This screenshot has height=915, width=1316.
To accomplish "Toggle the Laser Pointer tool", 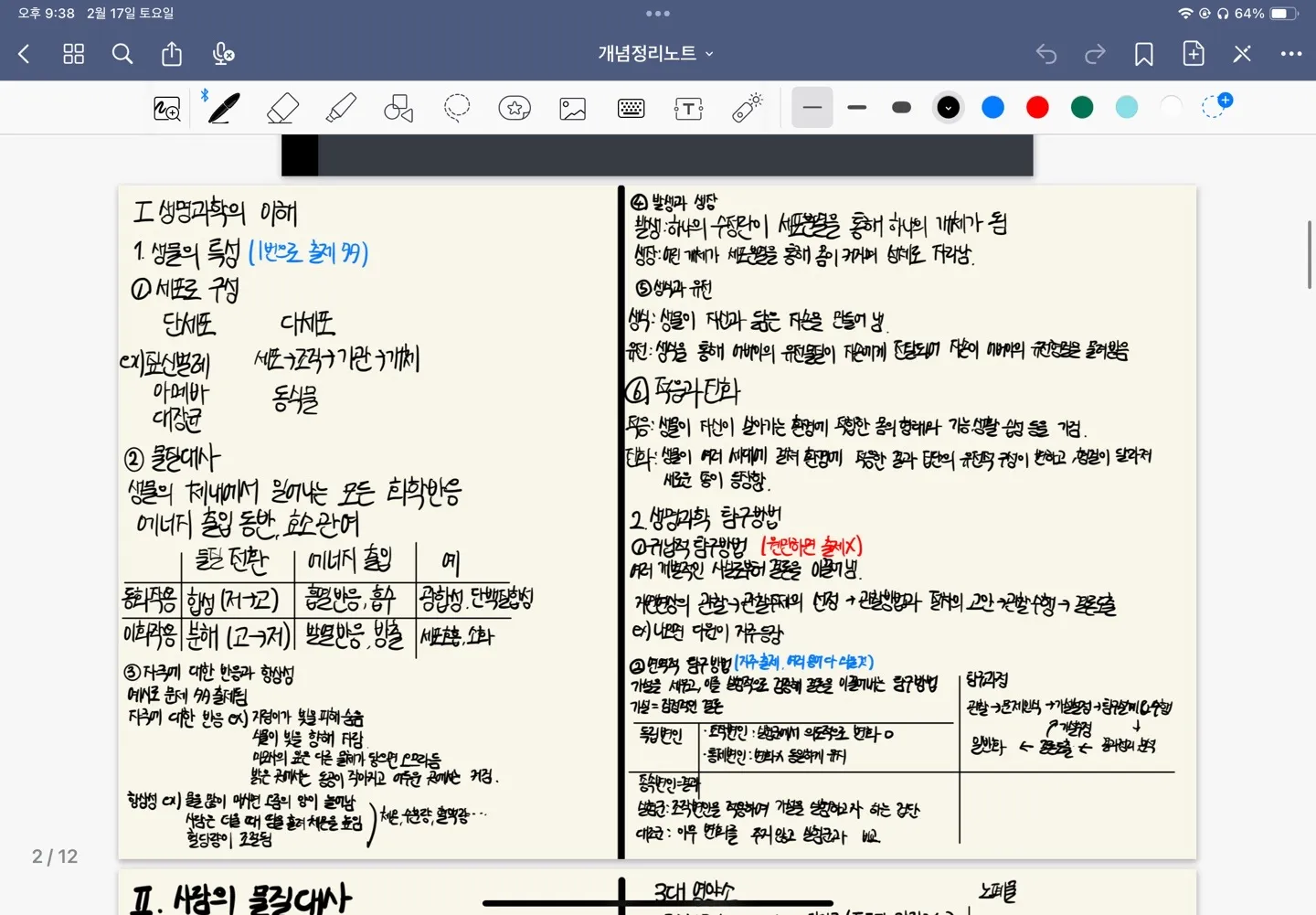I will tap(747, 107).
